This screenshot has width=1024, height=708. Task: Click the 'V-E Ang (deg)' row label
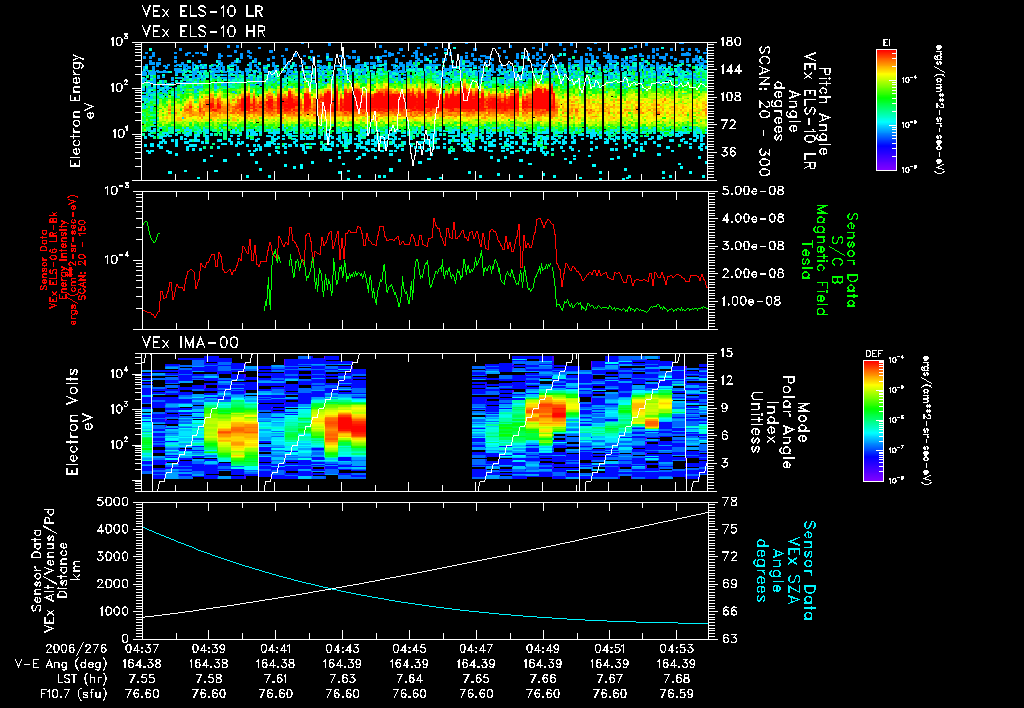[x=60, y=664]
